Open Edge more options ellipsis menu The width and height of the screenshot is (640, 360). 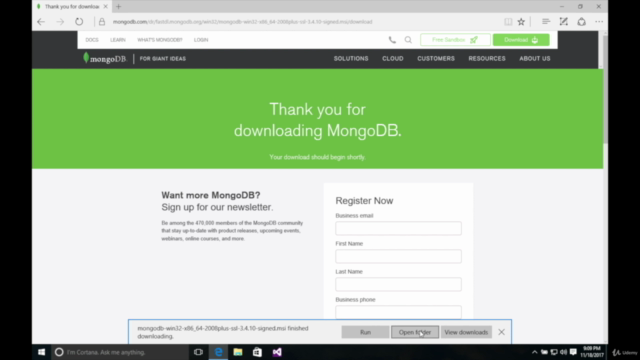tap(599, 22)
